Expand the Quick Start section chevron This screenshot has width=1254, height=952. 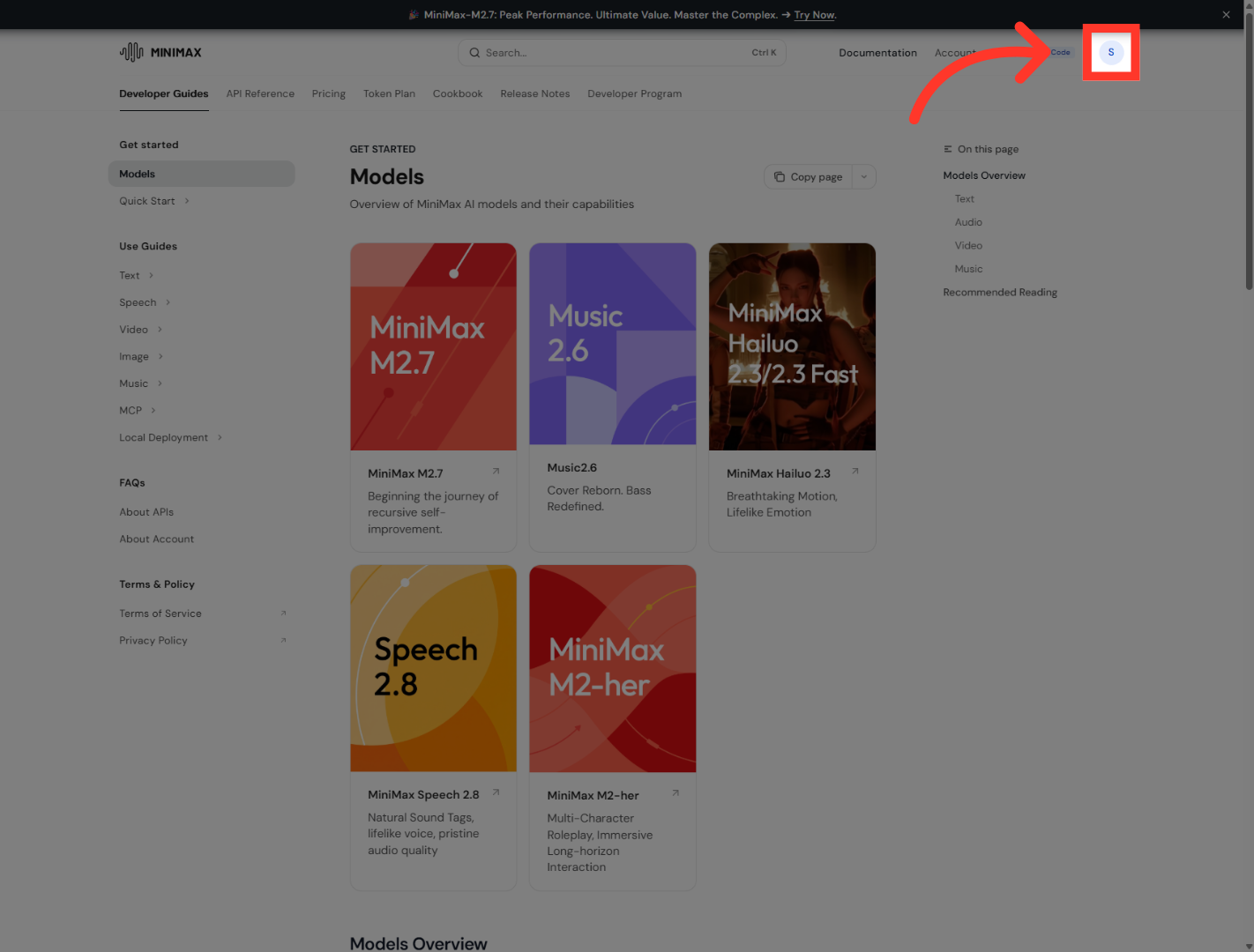(187, 201)
